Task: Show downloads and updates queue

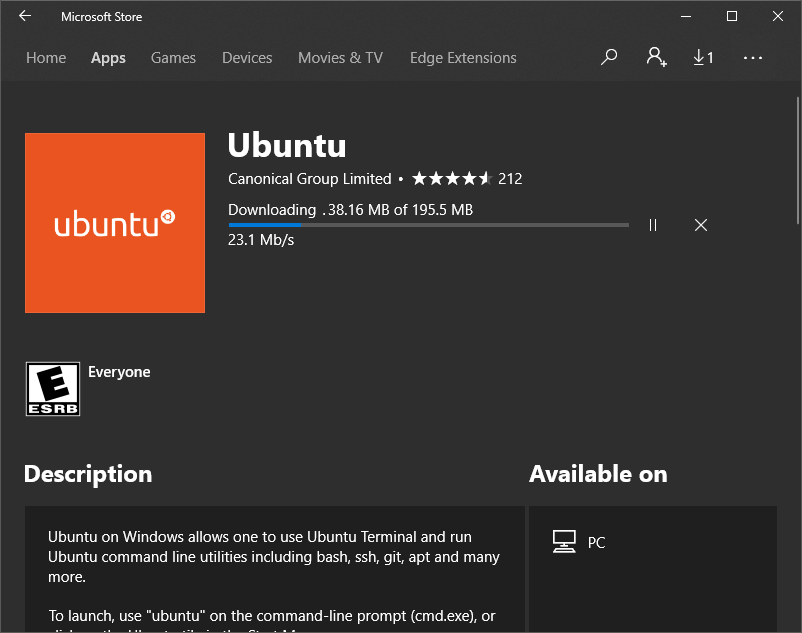Action: click(703, 57)
